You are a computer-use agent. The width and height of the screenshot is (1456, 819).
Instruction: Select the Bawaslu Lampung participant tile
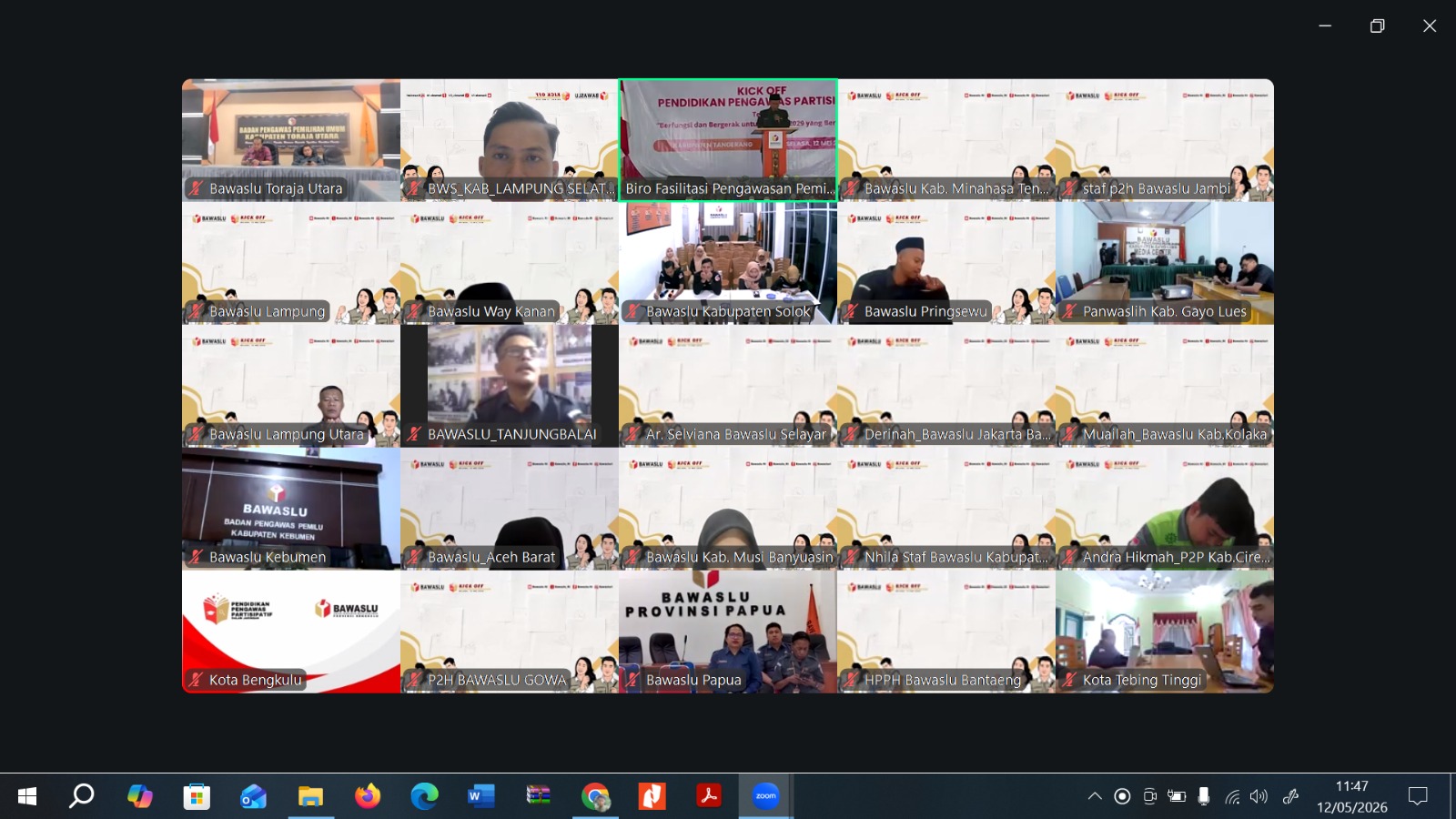click(291, 263)
